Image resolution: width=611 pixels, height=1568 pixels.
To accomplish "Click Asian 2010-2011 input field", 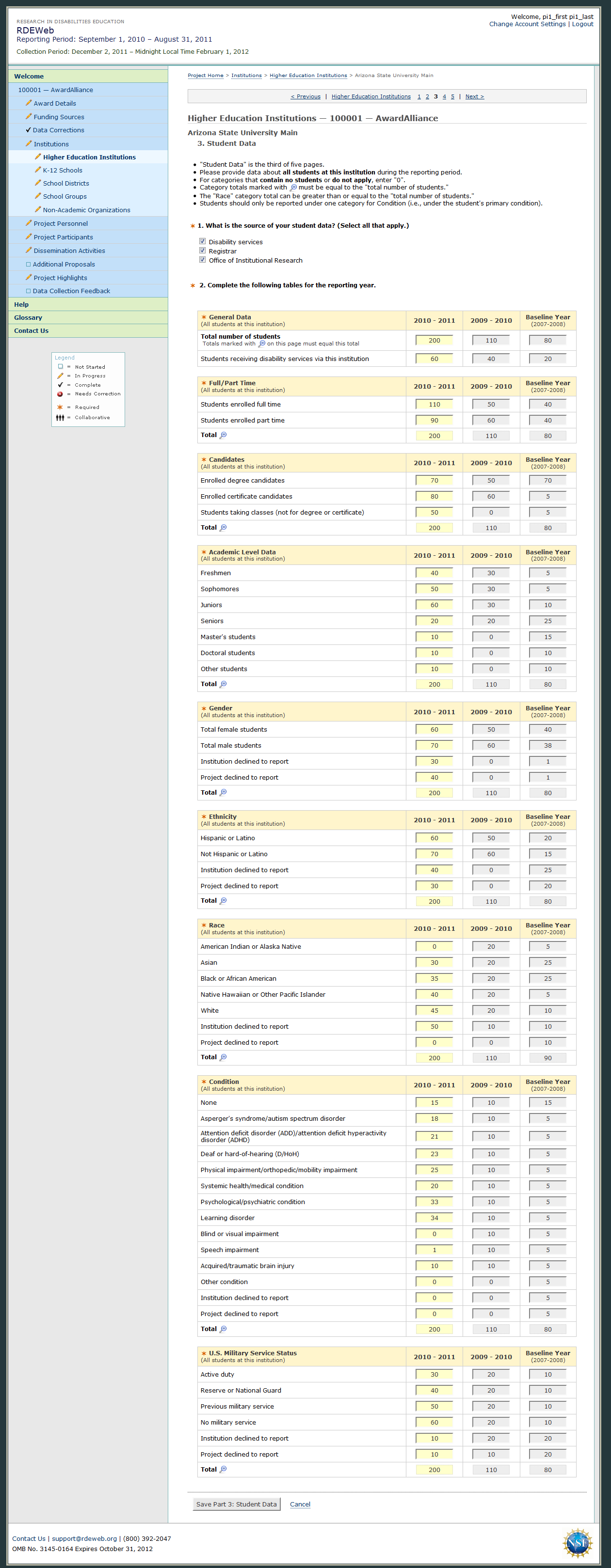I will click(434, 962).
